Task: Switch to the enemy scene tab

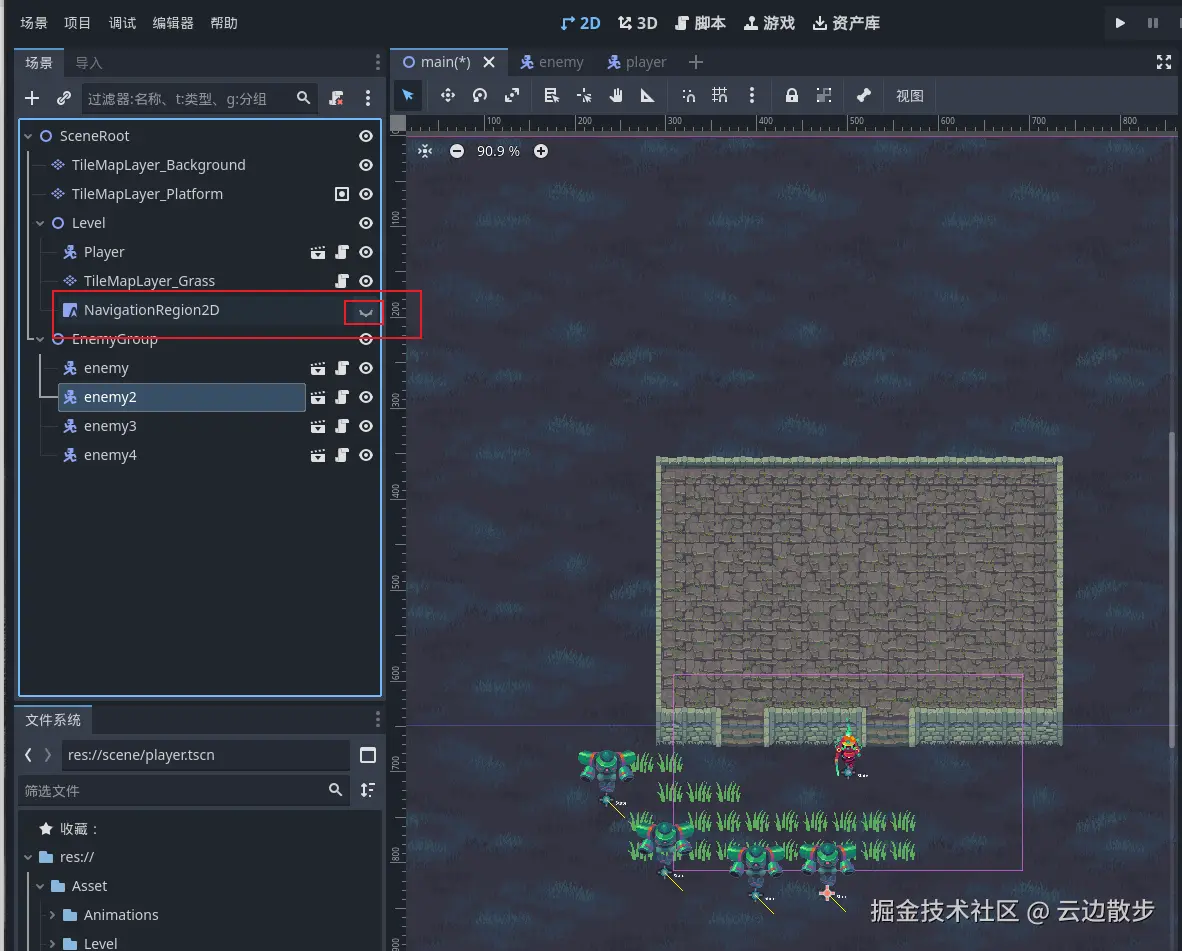Action: point(552,62)
